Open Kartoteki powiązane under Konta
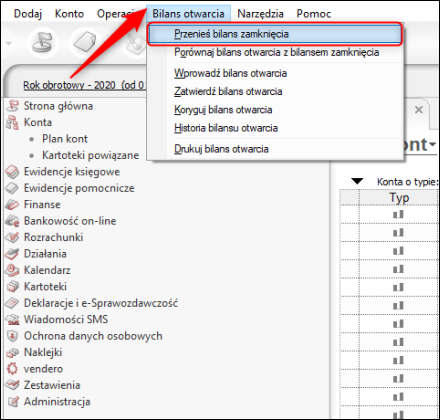Viewport: 440px width, 420px height. pyautogui.click(x=90, y=155)
